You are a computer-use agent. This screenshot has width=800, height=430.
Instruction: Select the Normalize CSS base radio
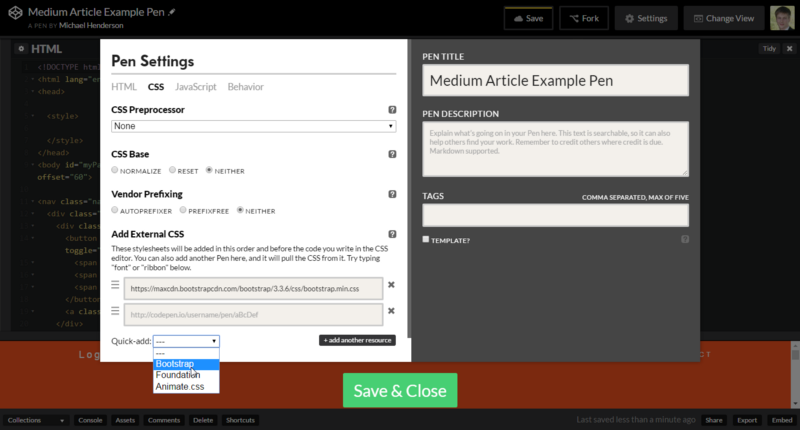[x=115, y=171]
